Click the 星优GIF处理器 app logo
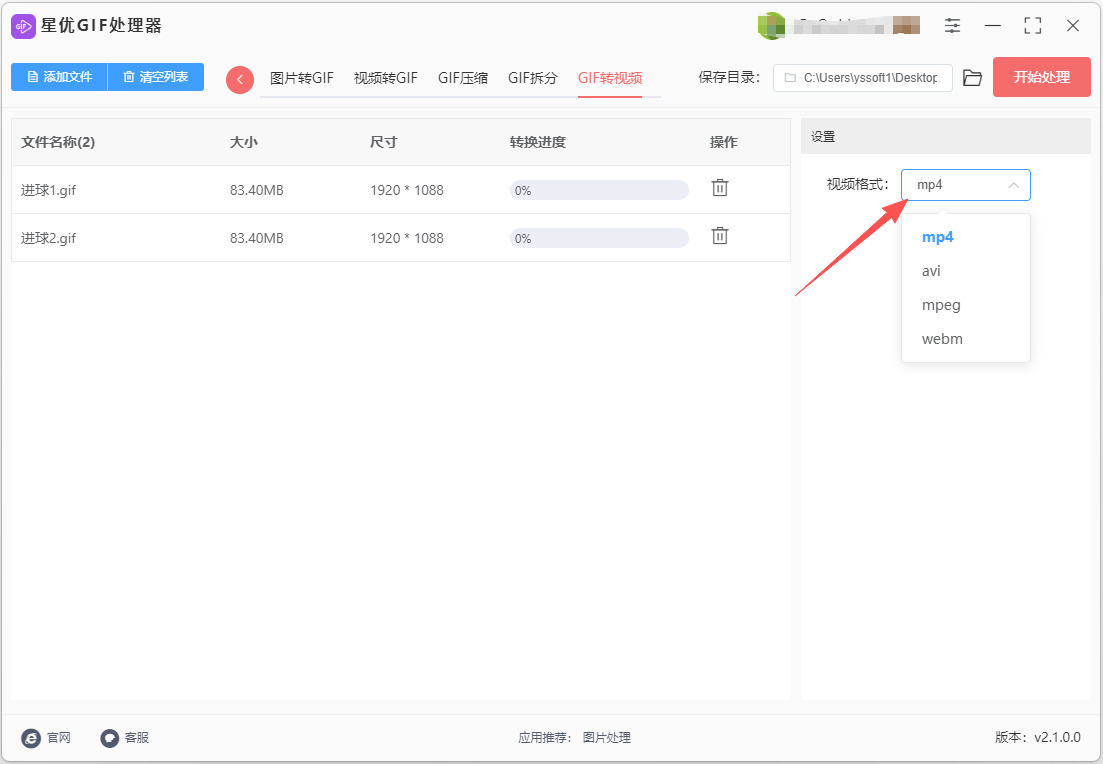This screenshot has width=1103, height=764. (23, 26)
